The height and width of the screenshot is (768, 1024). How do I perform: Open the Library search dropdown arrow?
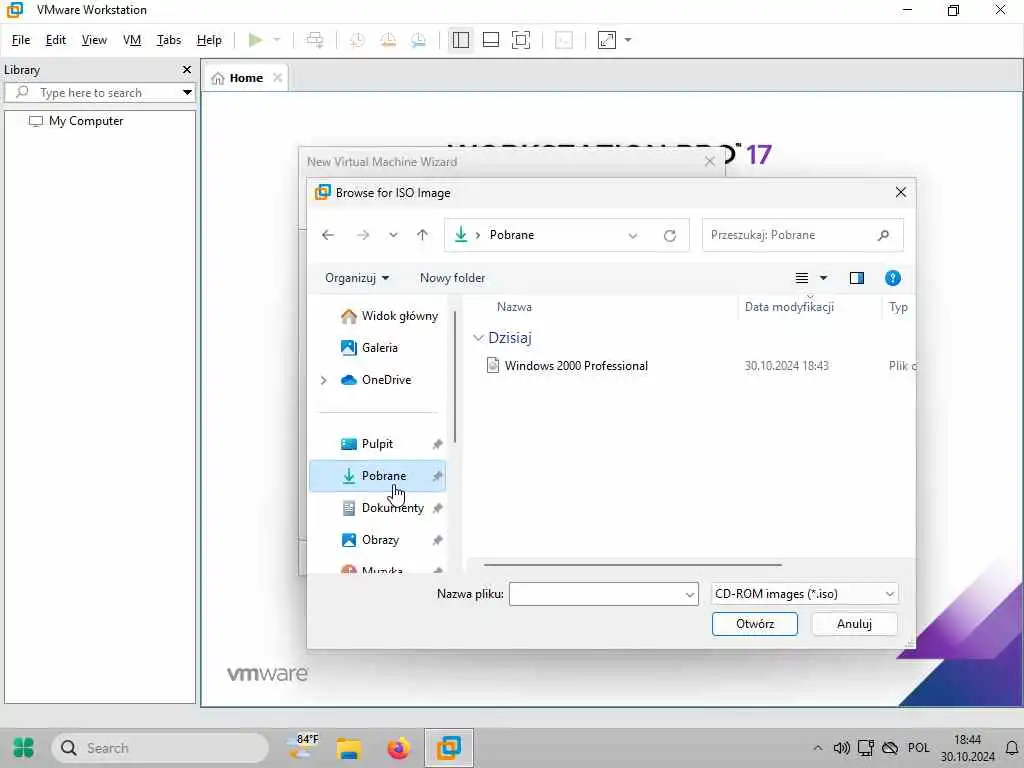[x=187, y=93]
